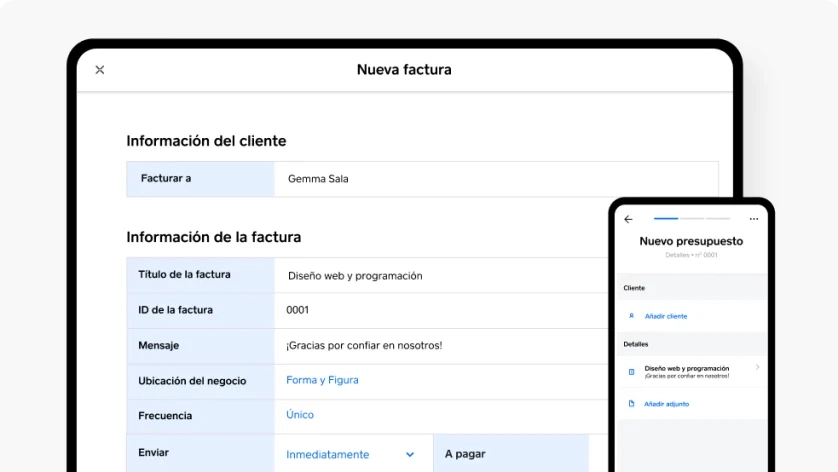Viewport: 838px width, 472px height.
Task: Click the Detalles nº 0001 subtitle on phone
Action: coord(691,255)
